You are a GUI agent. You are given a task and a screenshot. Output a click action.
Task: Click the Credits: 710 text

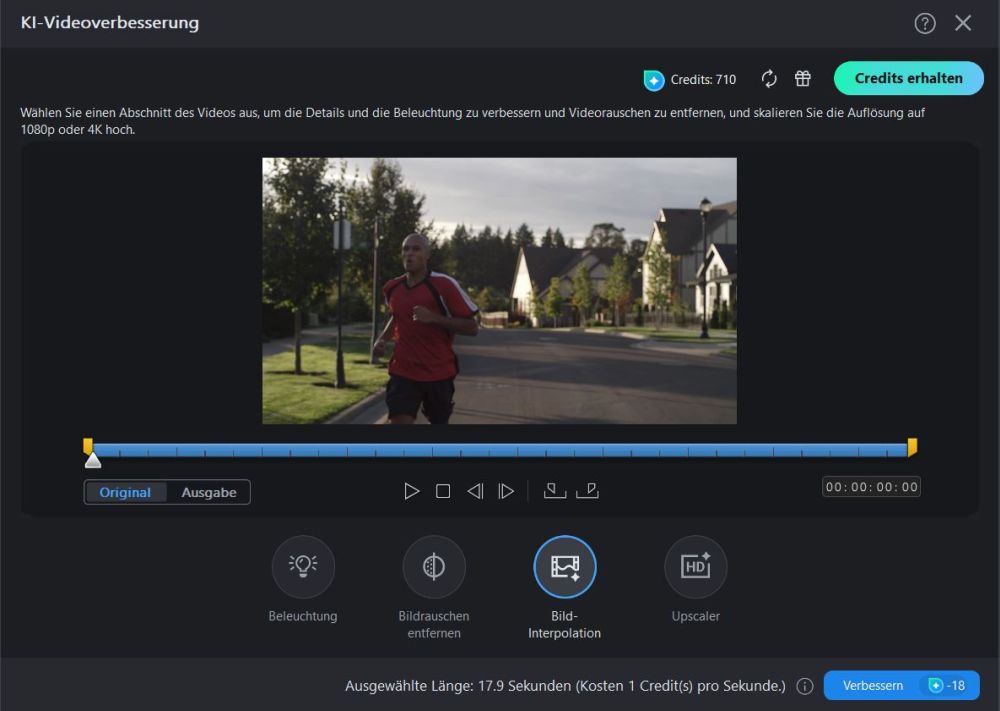click(x=703, y=80)
